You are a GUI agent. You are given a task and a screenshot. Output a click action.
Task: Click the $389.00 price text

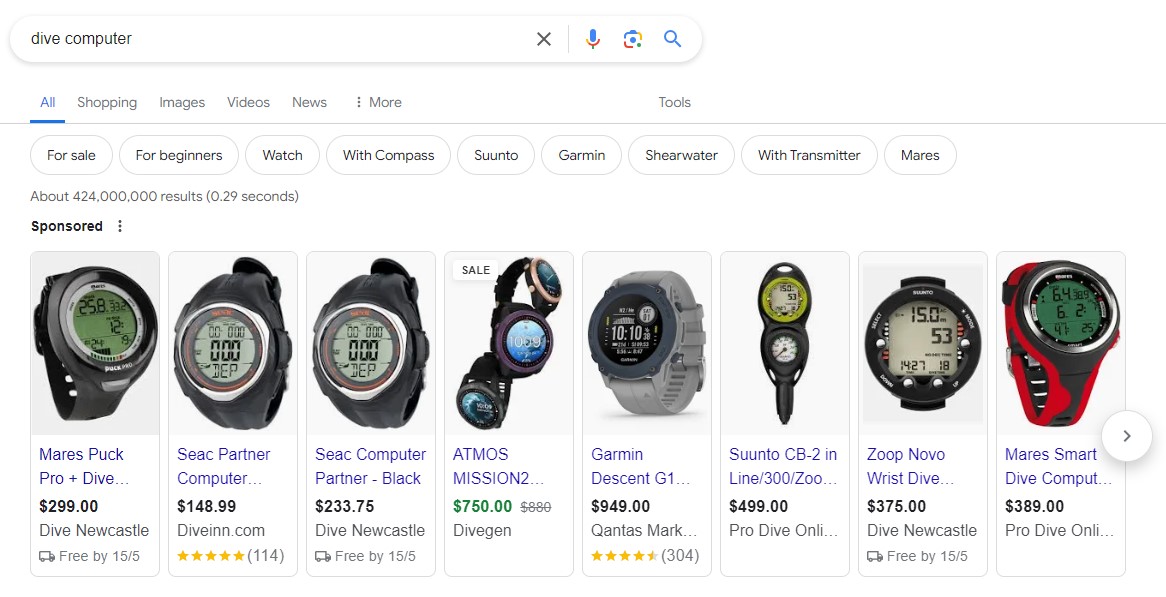click(1034, 506)
